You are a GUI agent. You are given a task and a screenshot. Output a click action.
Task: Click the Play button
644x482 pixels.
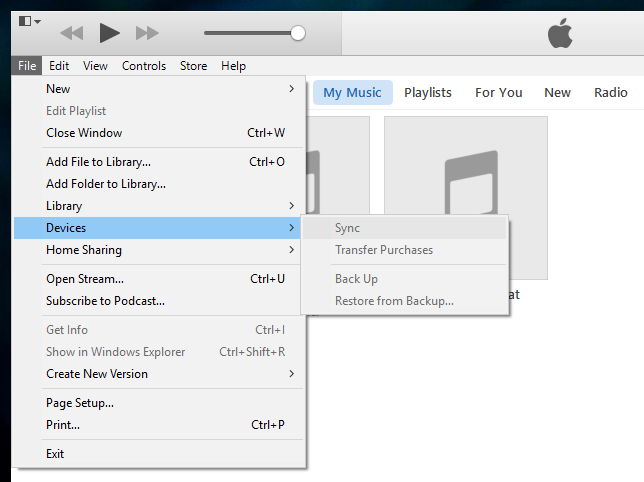[x=110, y=33]
